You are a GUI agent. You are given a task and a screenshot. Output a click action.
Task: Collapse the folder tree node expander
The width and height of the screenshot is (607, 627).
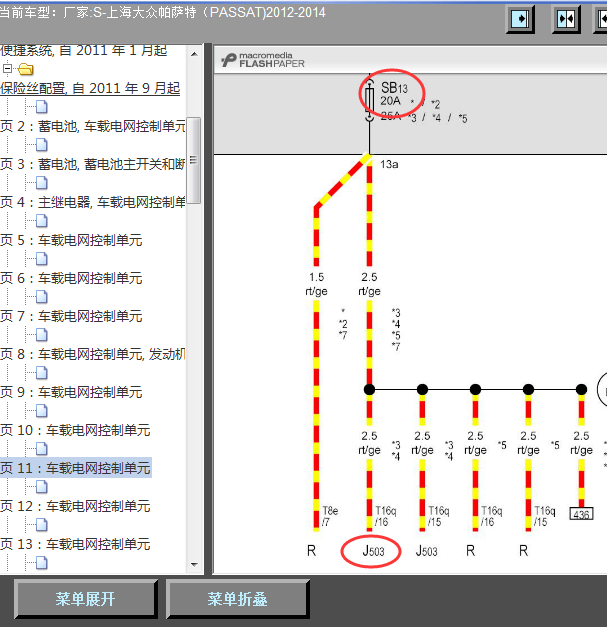pyautogui.click(x=7, y=69)
